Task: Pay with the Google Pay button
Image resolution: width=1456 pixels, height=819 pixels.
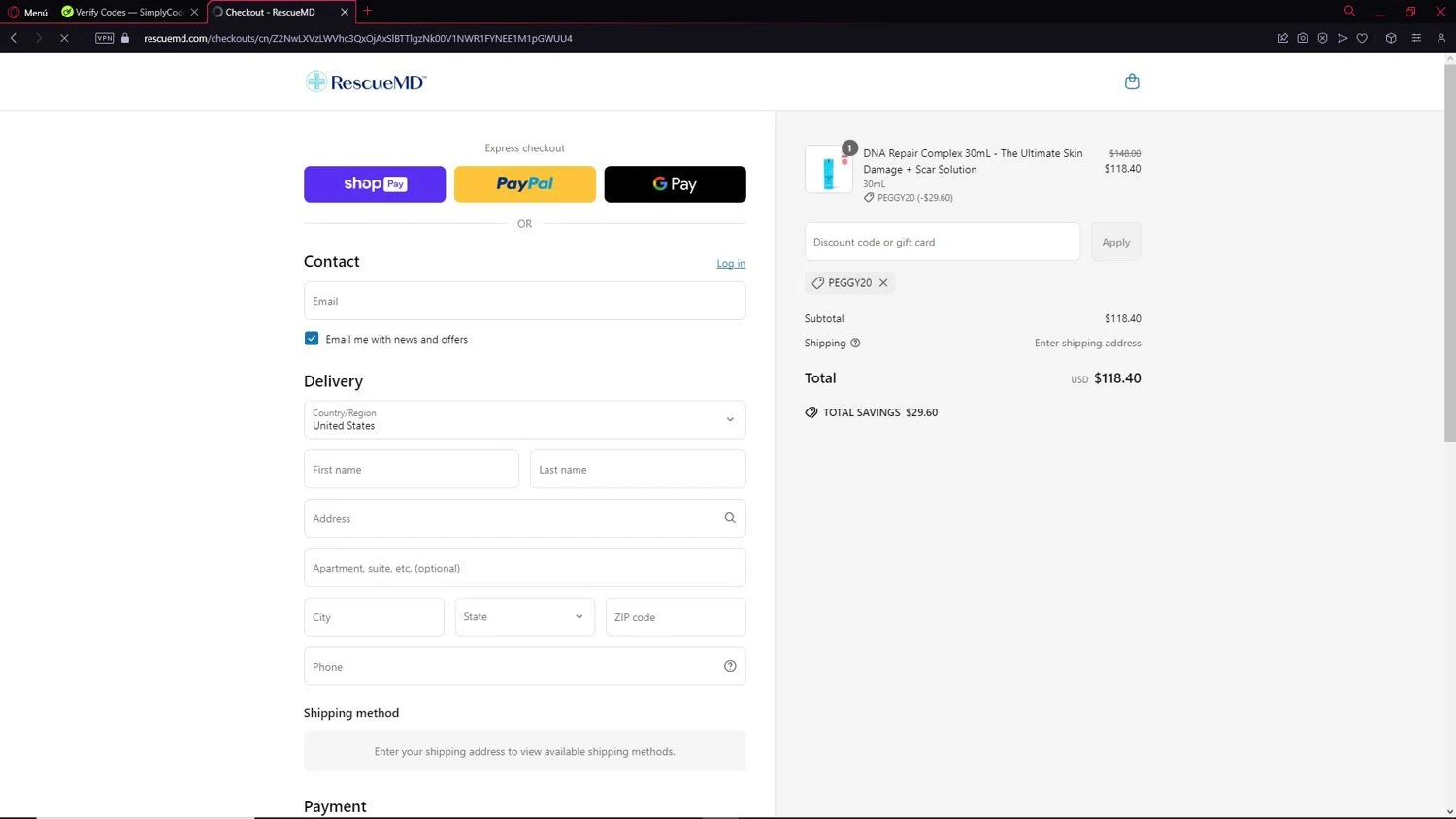Action: tap(676, 184)
